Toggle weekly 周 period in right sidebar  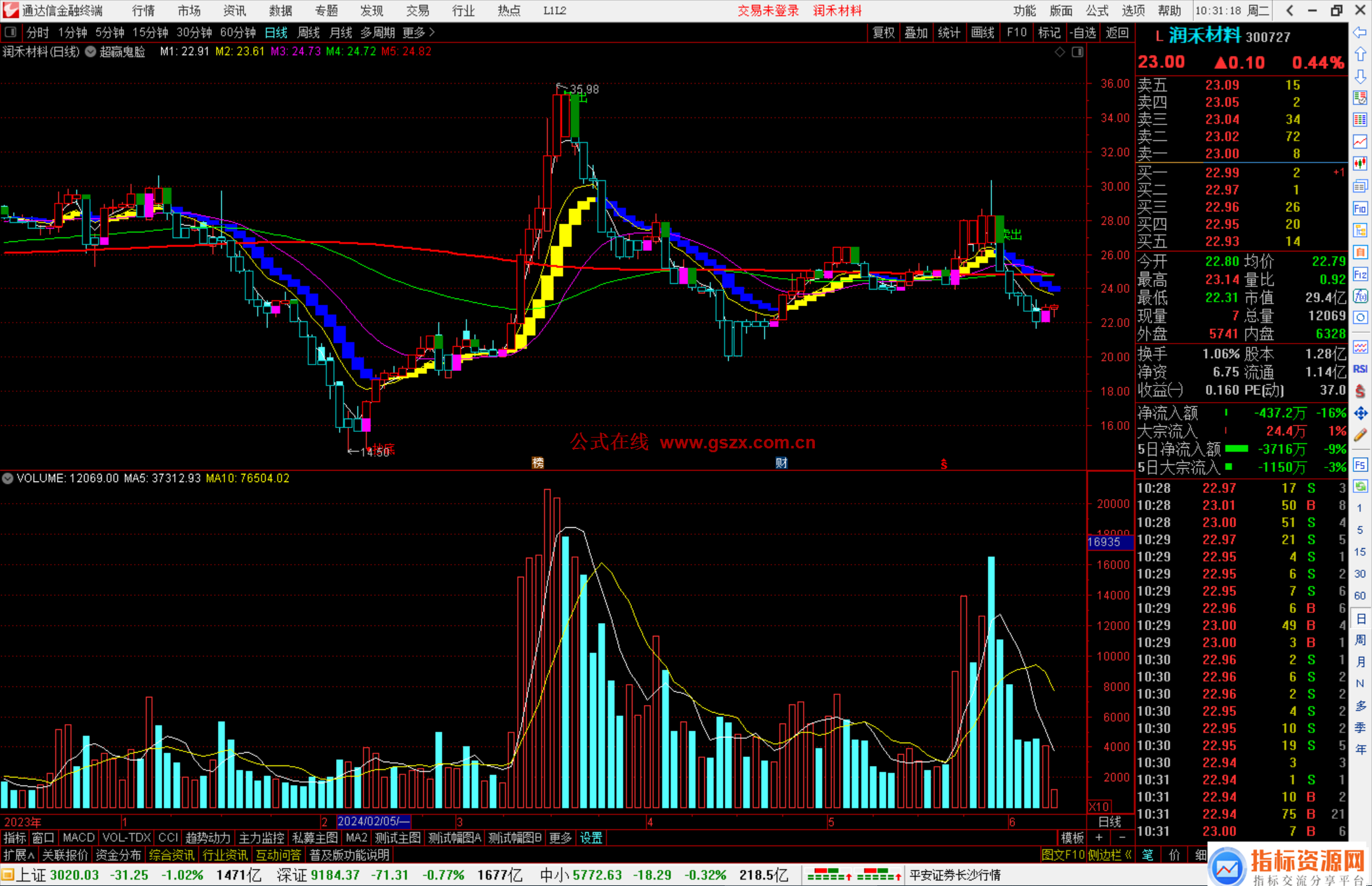click(x=1360, y=640)
